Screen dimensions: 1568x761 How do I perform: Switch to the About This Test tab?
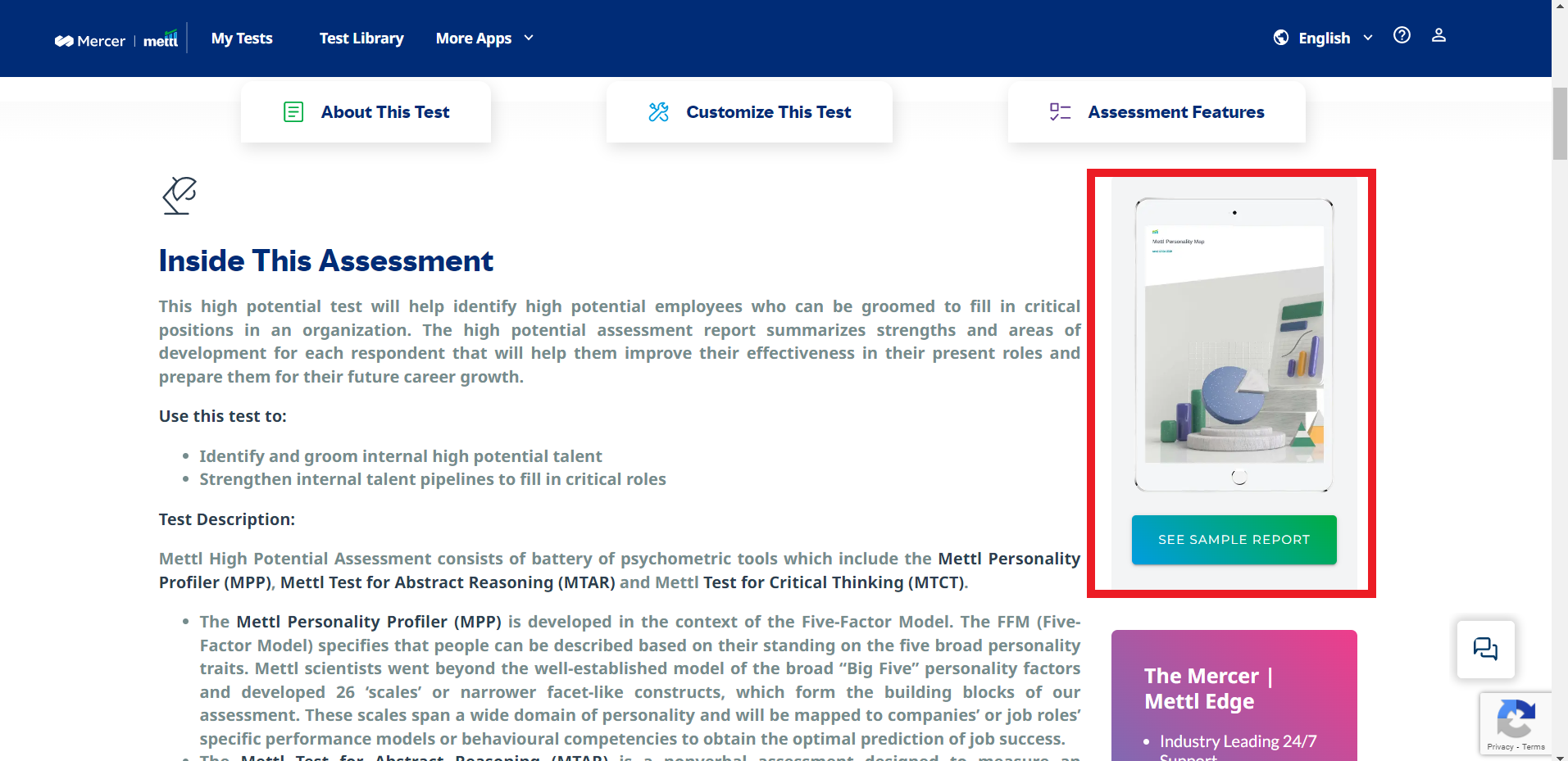(x=366, y=111)
